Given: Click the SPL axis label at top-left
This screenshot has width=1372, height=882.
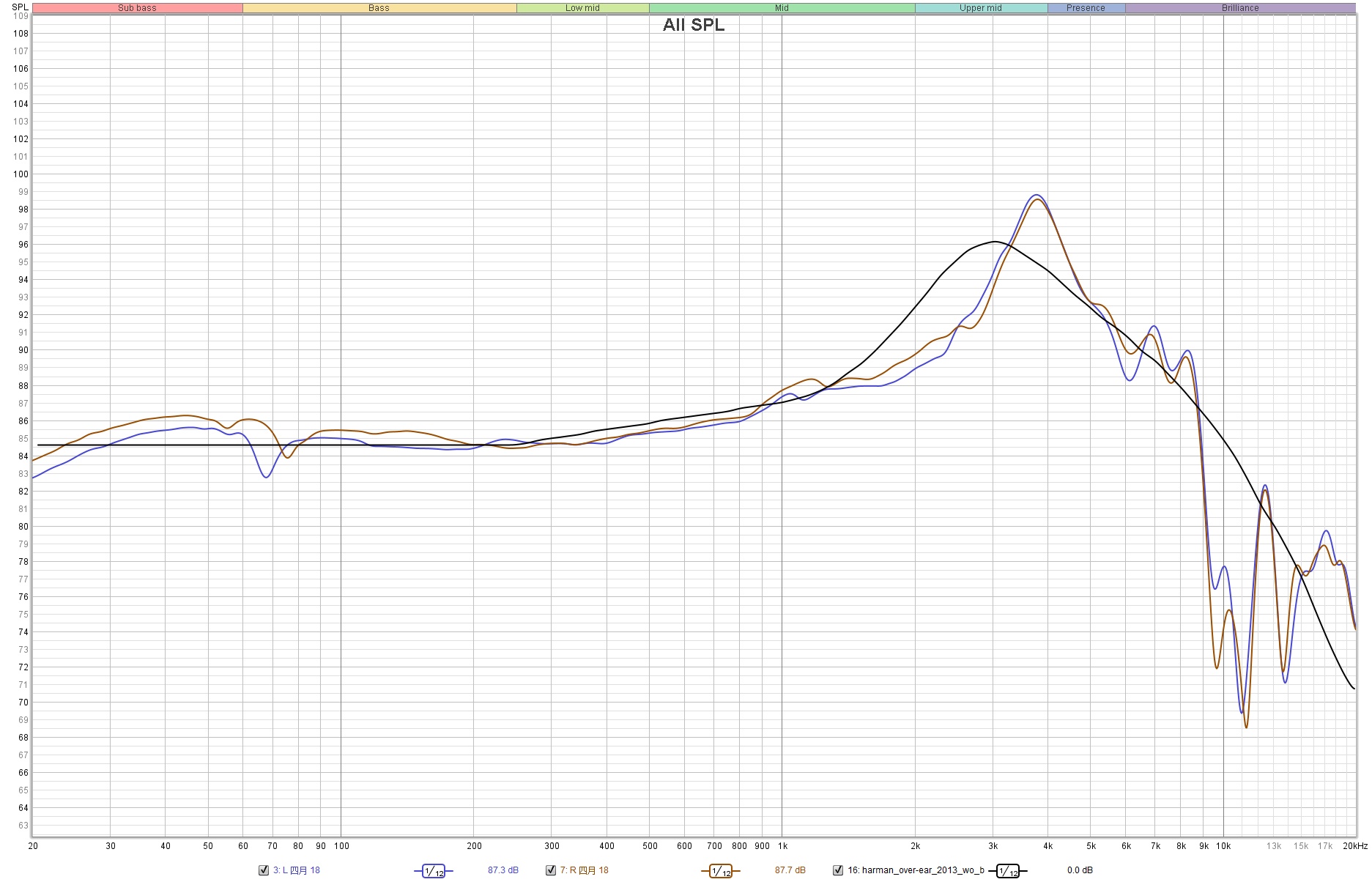Looking at the screenshot, I should [20, 7].
